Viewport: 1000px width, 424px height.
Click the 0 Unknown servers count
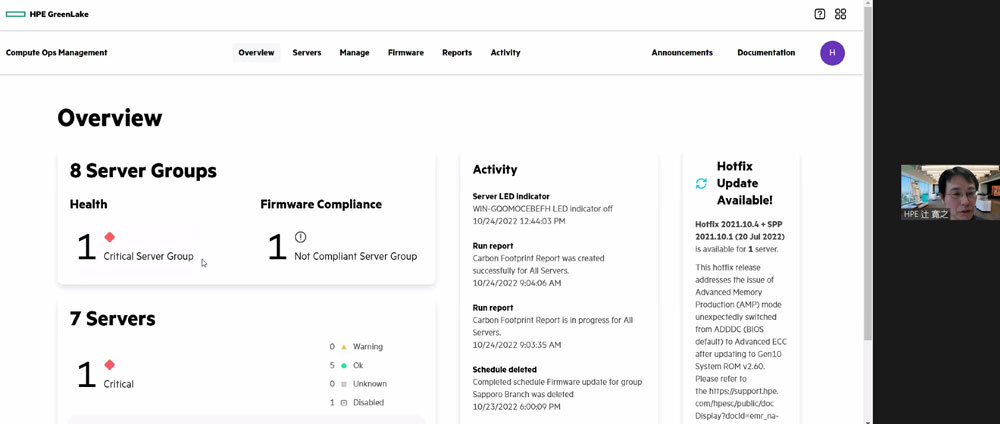(332, 384)
